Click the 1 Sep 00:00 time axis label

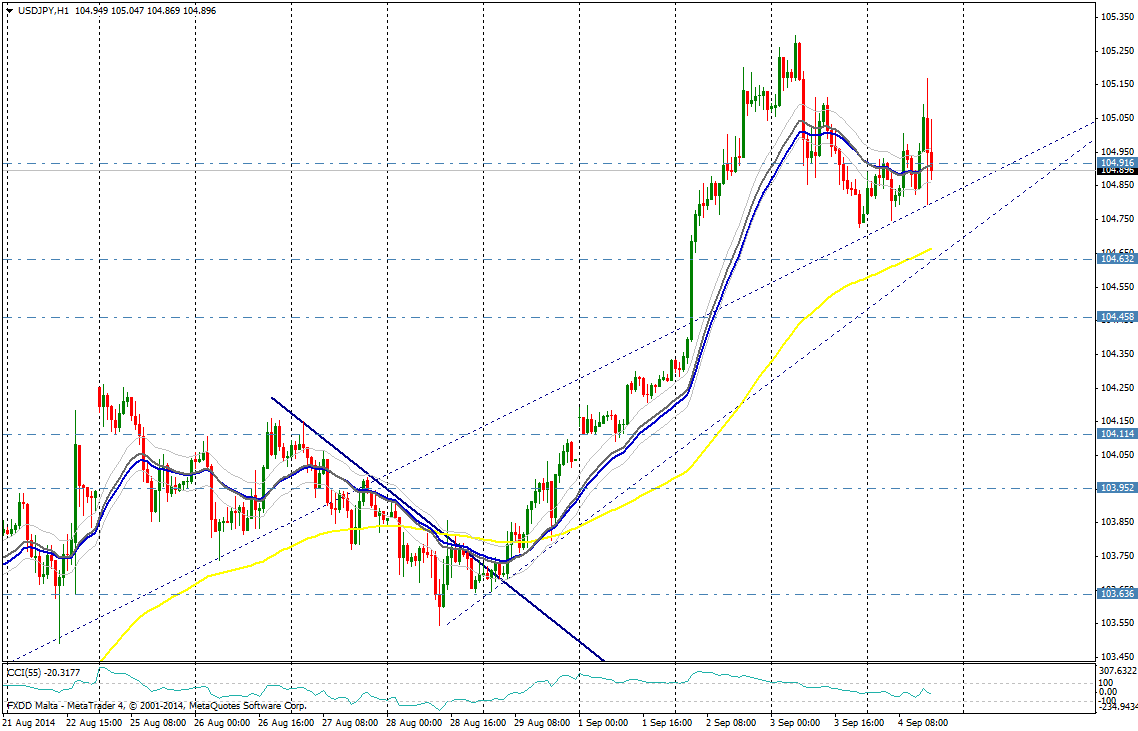pos(603,722)
